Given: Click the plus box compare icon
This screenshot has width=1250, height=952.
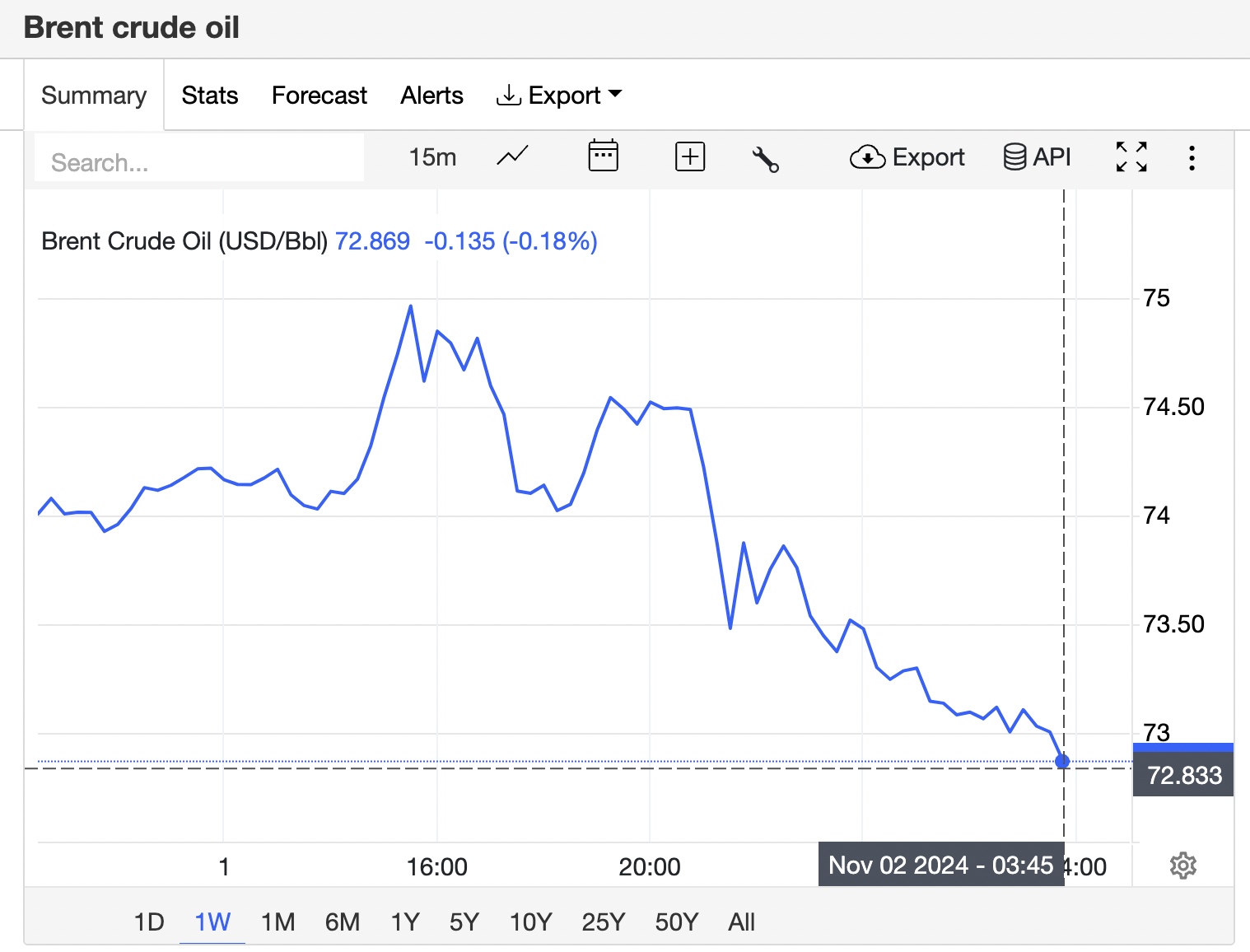Looking at the screenshot, I should [690, 156].
